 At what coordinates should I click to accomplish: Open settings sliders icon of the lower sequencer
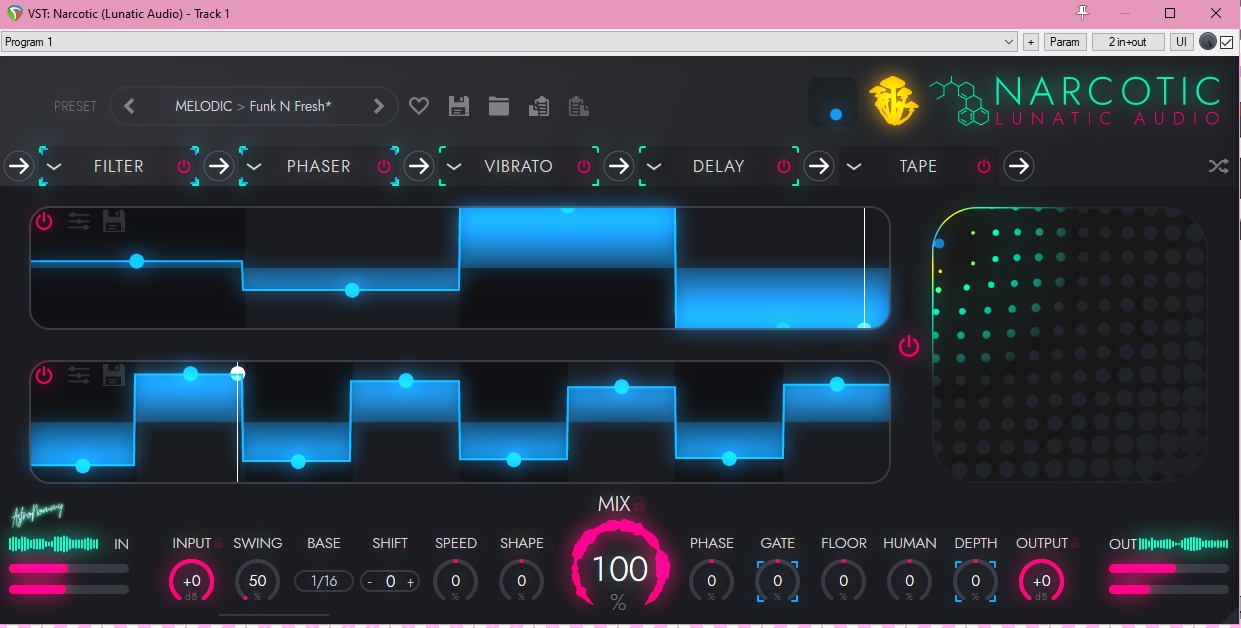tap(79, 375)
